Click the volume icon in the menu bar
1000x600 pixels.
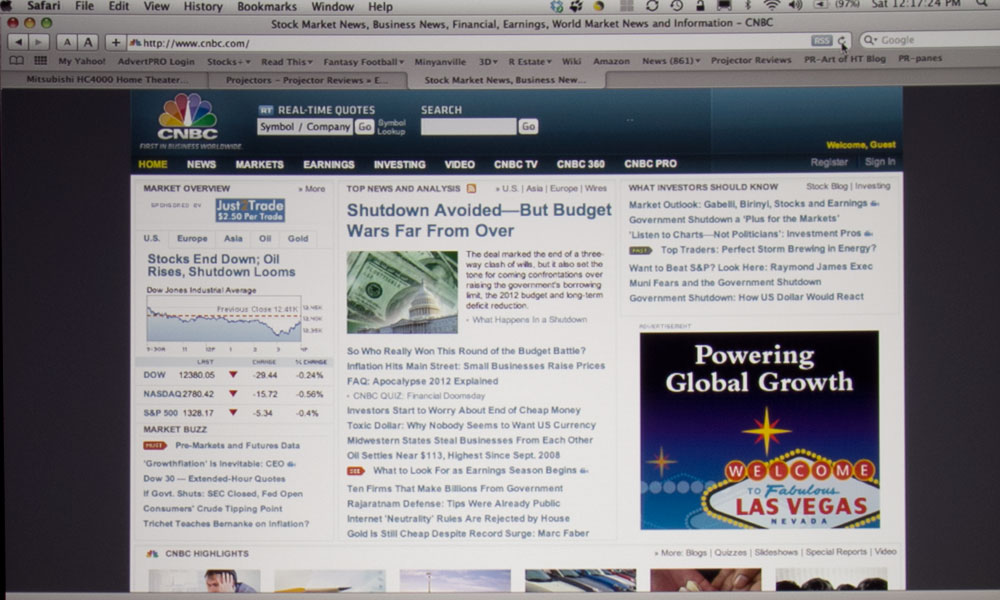click(x=795, y=6)
